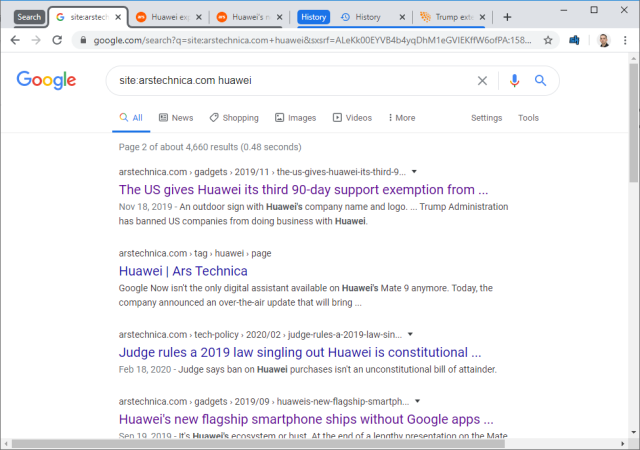Filter results by Videos
The height and width of the screenshot is (450, 640).
[353, 118]
